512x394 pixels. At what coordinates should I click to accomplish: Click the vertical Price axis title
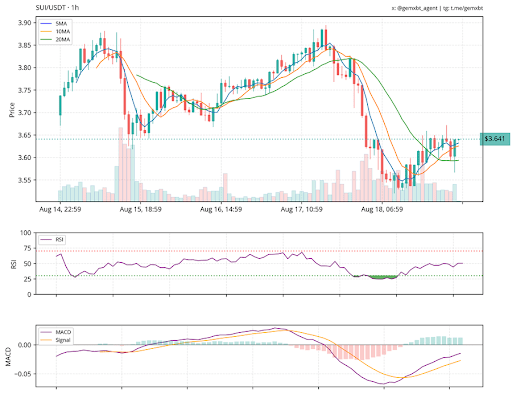click(12, 110)
